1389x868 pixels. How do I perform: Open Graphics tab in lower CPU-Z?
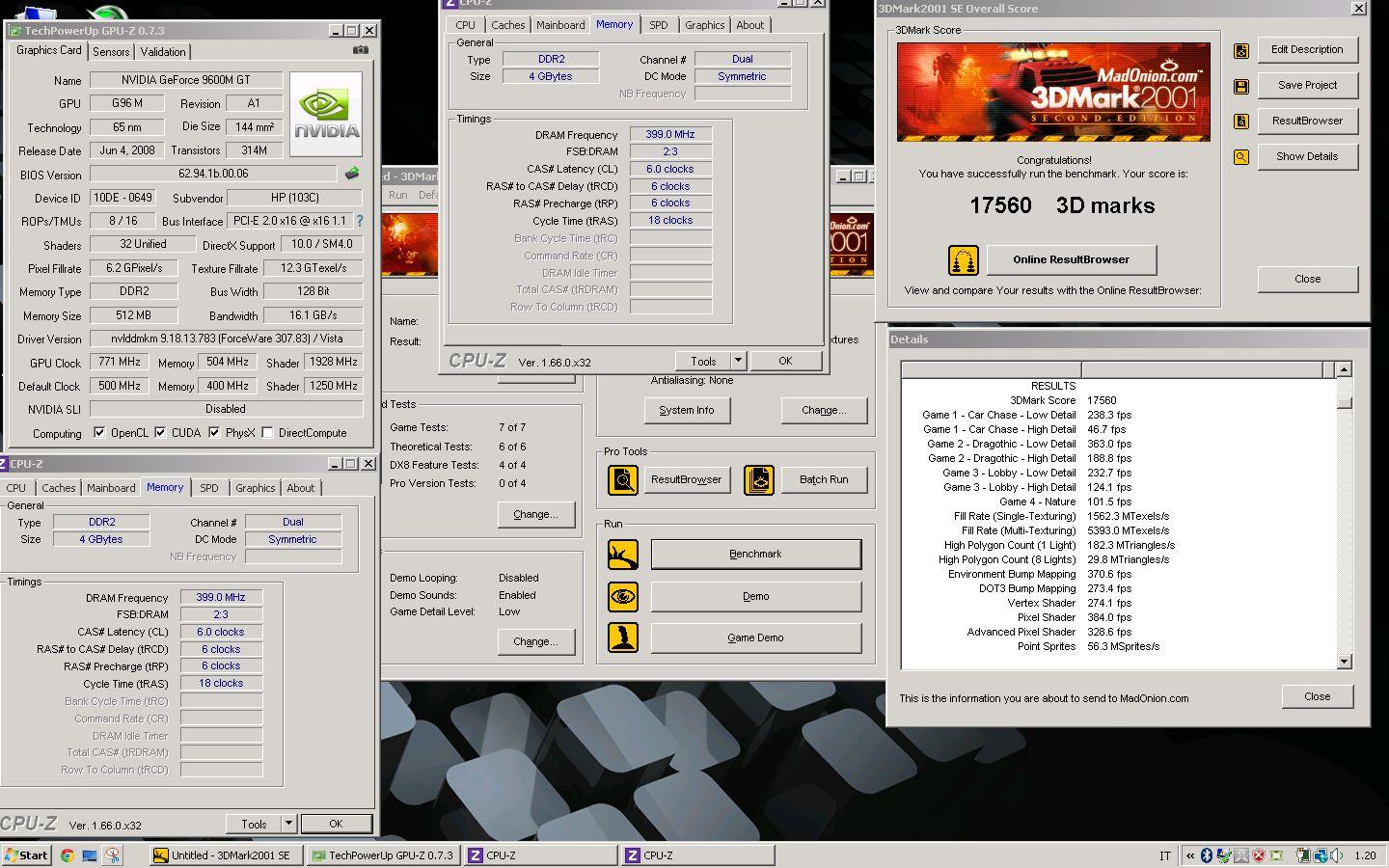click(256, 488)
